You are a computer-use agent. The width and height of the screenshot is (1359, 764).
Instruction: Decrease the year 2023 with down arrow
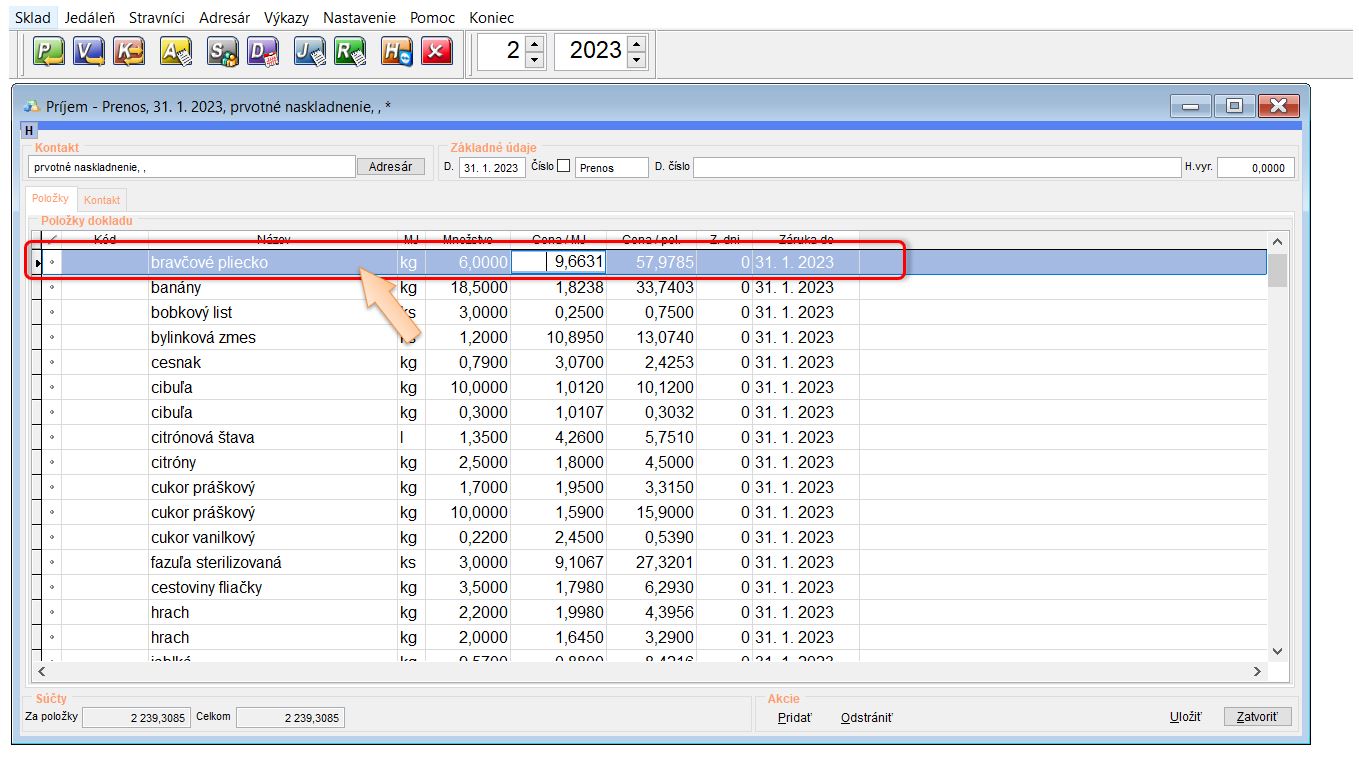click(636, 60)
